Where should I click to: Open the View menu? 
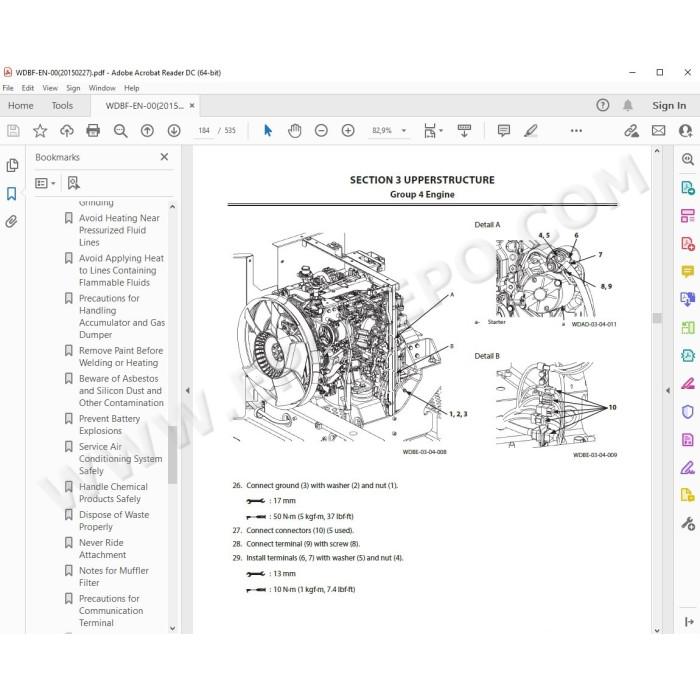point(50,88)
